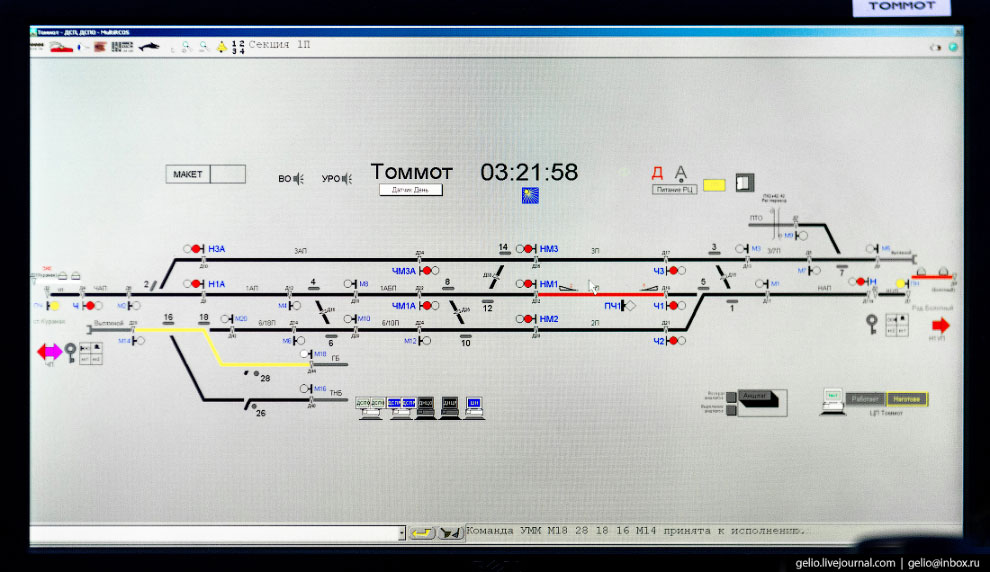Select track switch 18
This screenshot has width=990, height=572.
click(203, 321)
